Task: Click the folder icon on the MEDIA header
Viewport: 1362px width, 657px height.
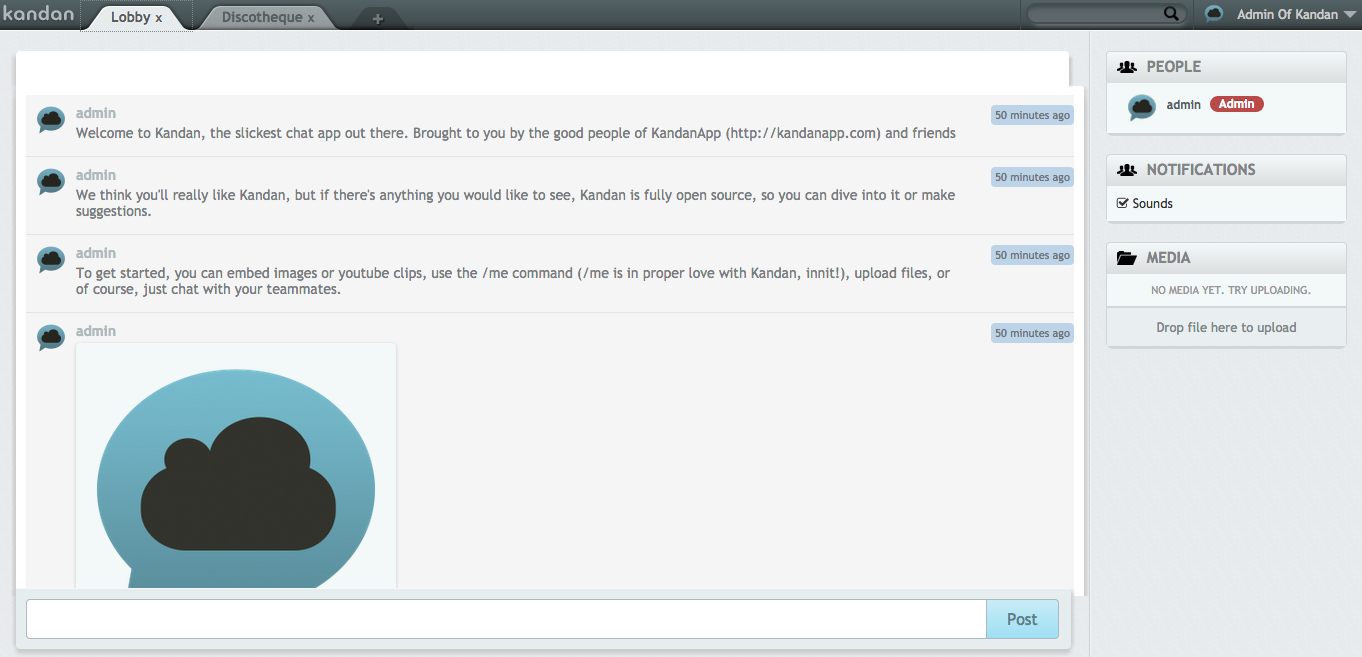Action: pos(1127,257)
